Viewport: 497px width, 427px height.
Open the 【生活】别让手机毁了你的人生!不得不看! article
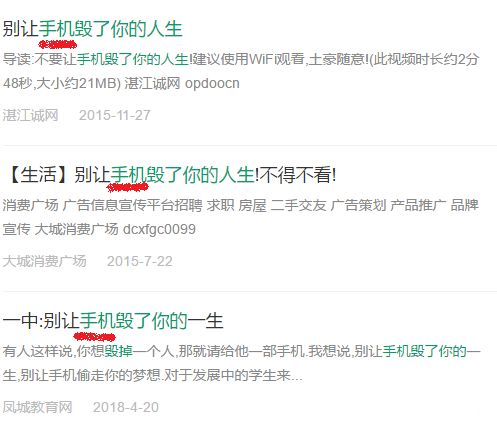point(170,175)
